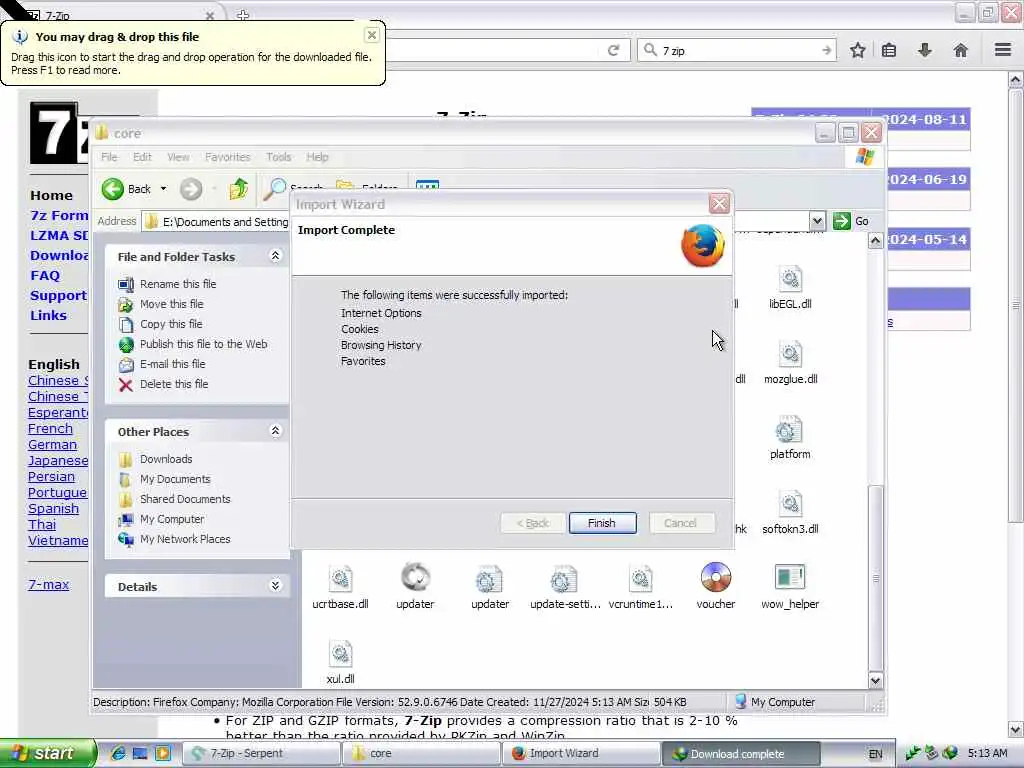Click Back arrow in core explorer window
The width and height of the screenshot is (1024, 768).
112,189
